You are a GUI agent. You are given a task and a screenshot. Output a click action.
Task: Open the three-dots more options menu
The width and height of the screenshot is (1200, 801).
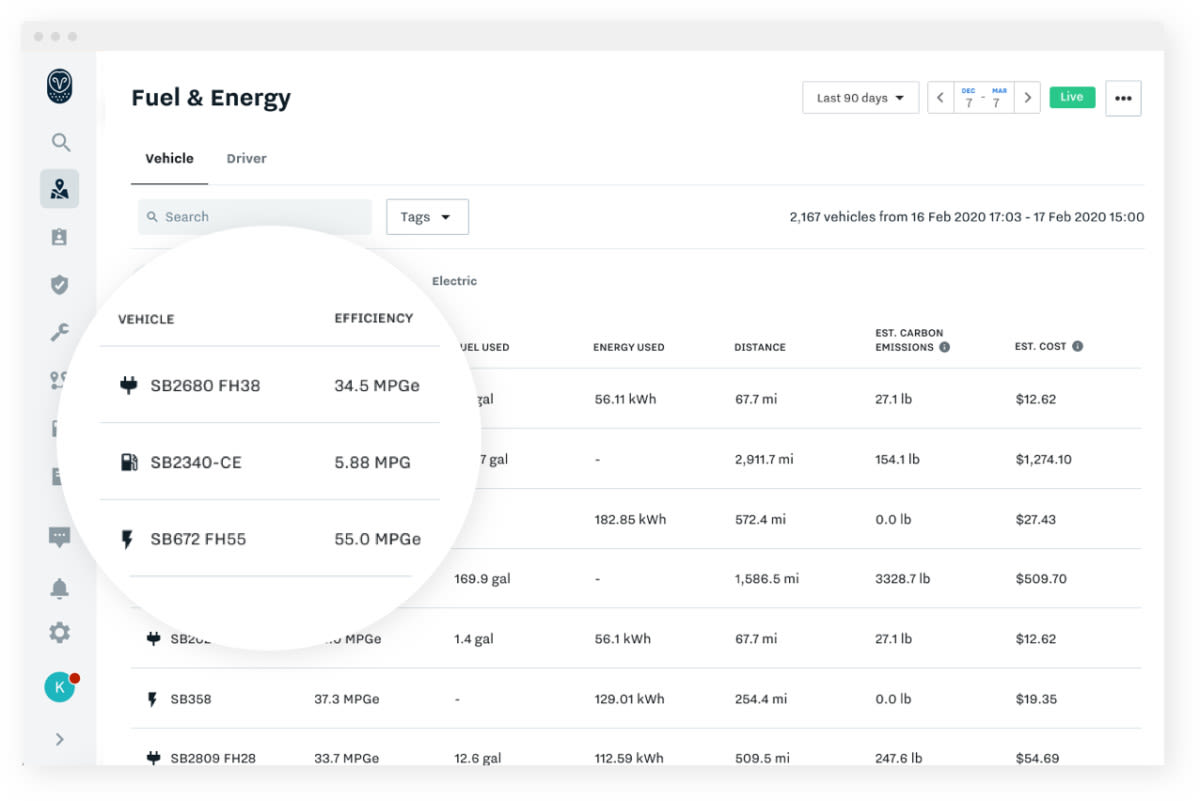1123,98
